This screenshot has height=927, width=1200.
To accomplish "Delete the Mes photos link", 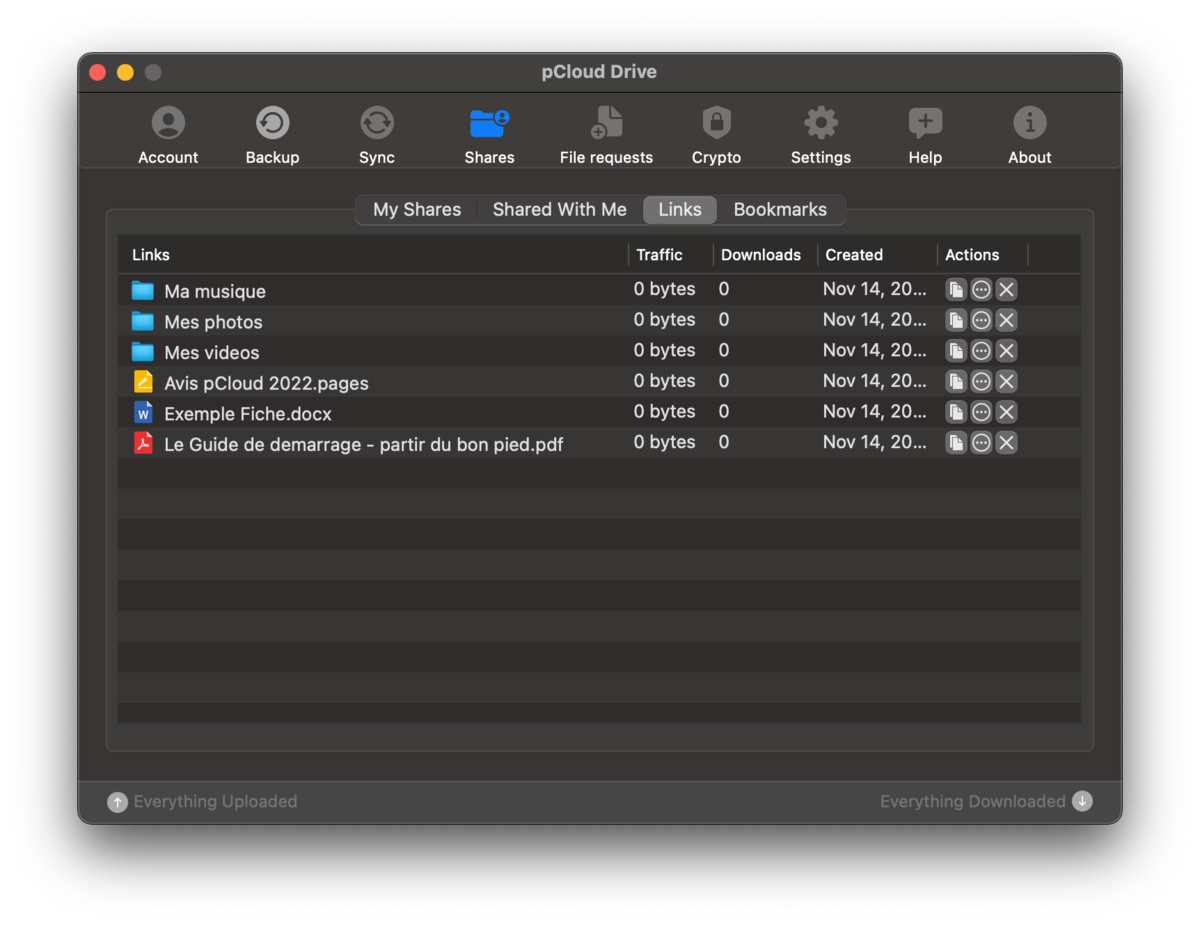I will click(1007, 320).
